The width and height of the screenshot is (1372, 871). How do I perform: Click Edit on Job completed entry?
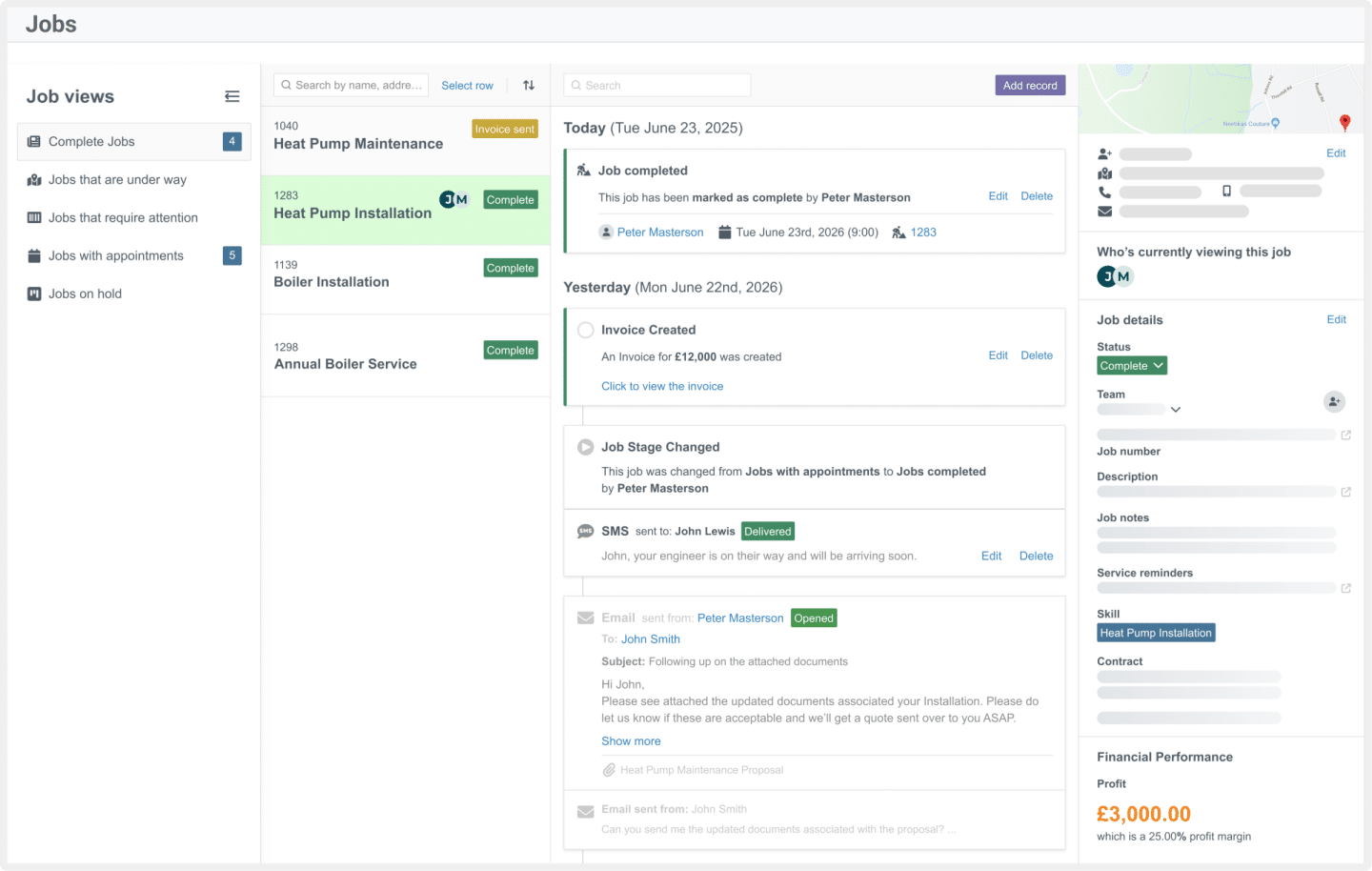point(998,196)
